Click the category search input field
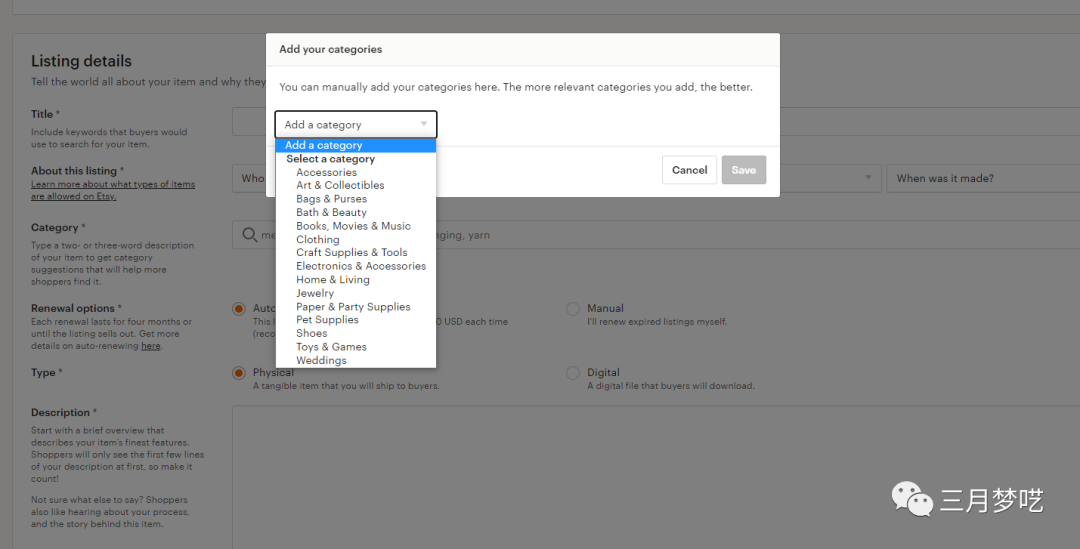Viewport: 1080px width, 549px height. 656,235
